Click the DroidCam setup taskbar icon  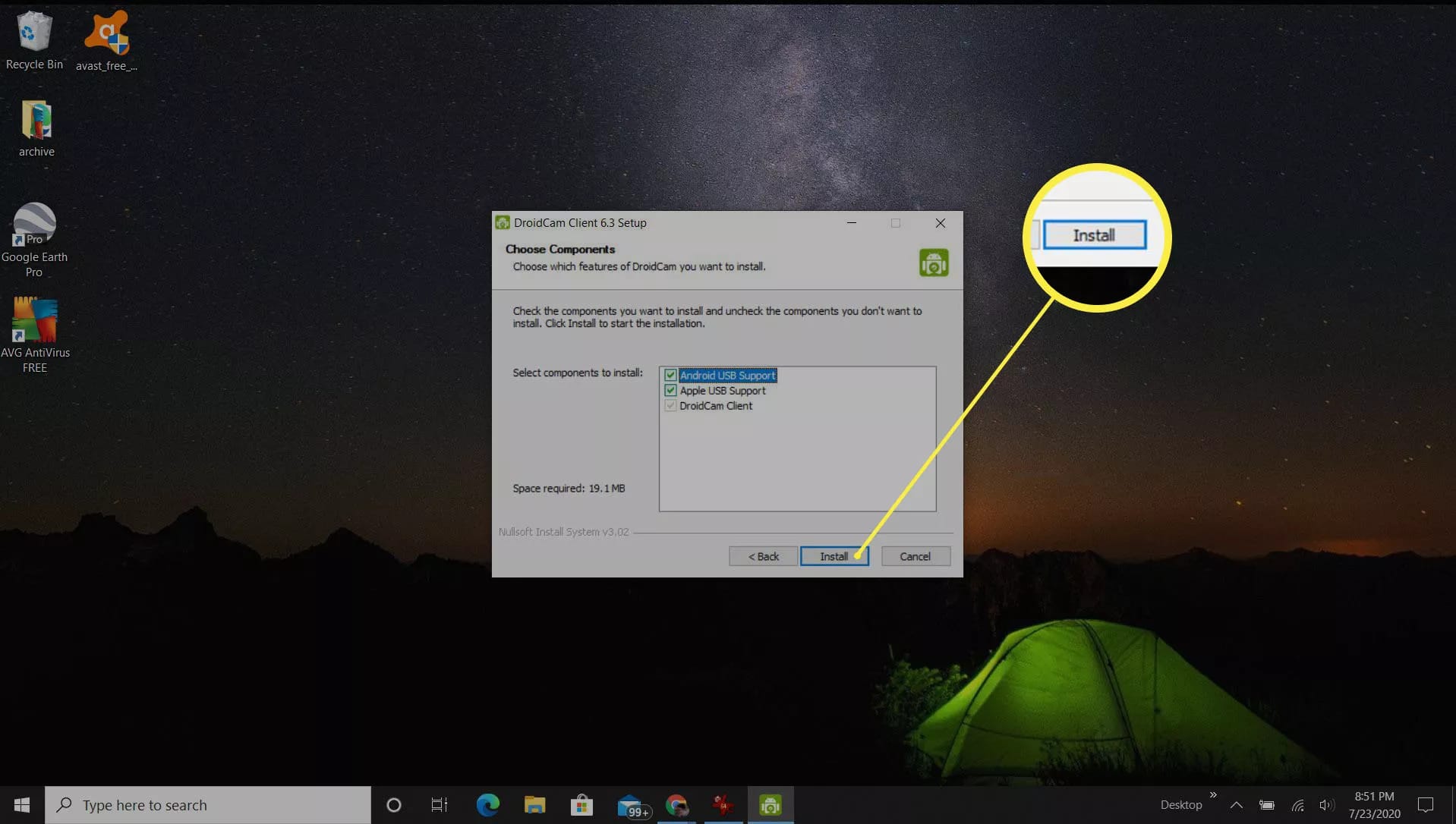tap(771, 805)
